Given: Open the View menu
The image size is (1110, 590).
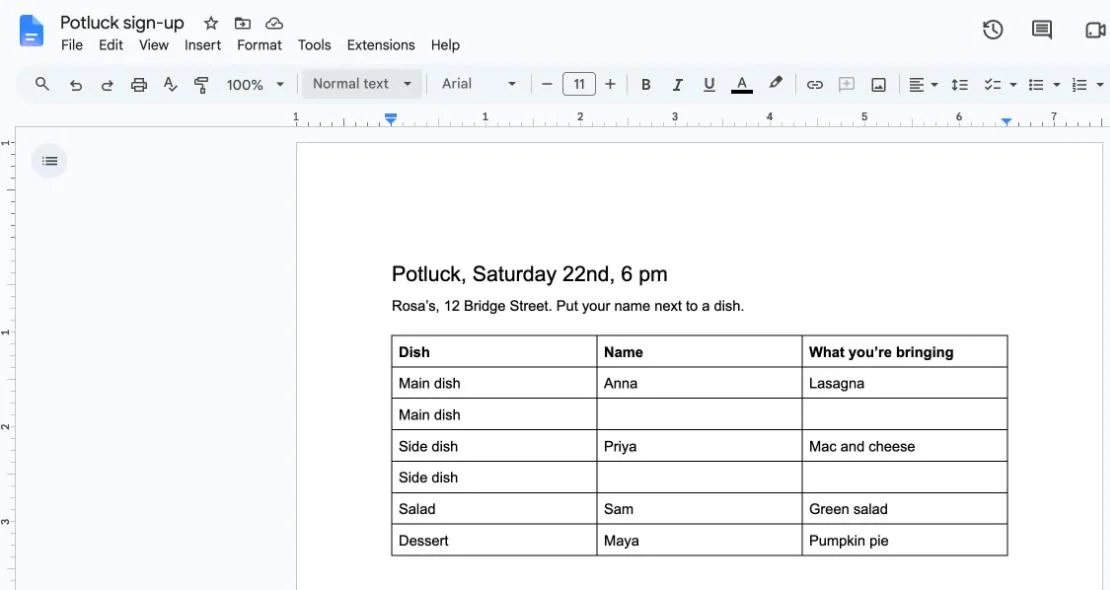Looking at the screenshot, I should click(x=154, y=45).
